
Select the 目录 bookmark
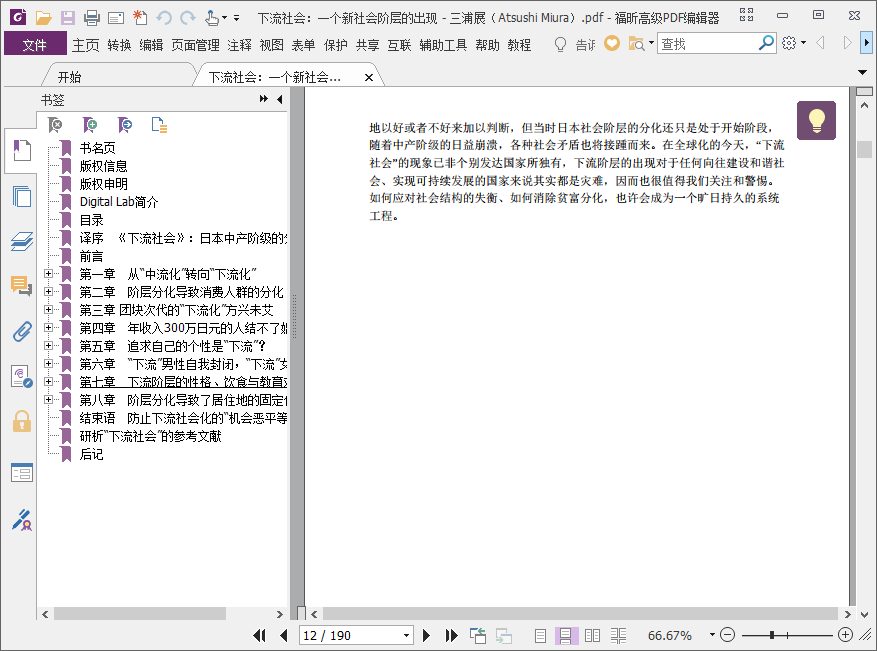point(91,220)
